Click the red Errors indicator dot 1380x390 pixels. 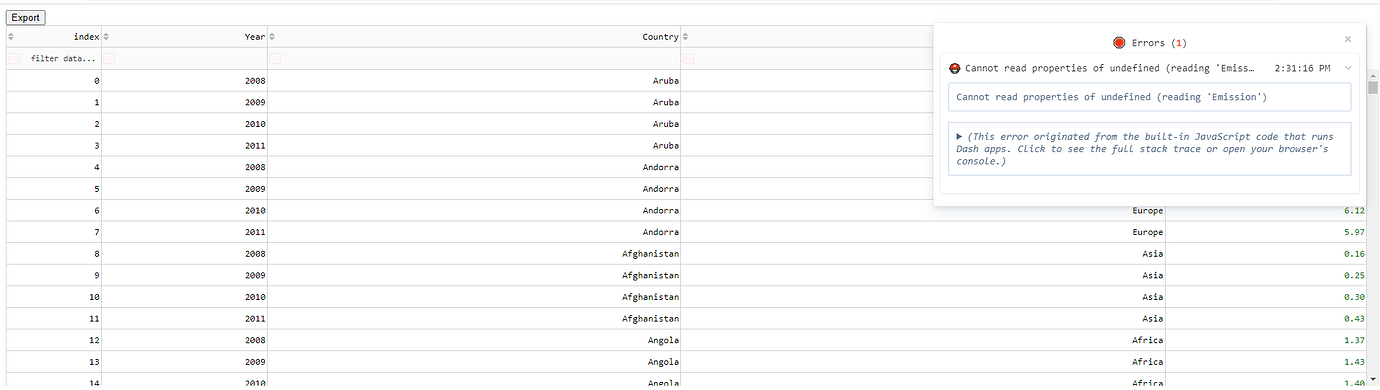pos(1119,42)
